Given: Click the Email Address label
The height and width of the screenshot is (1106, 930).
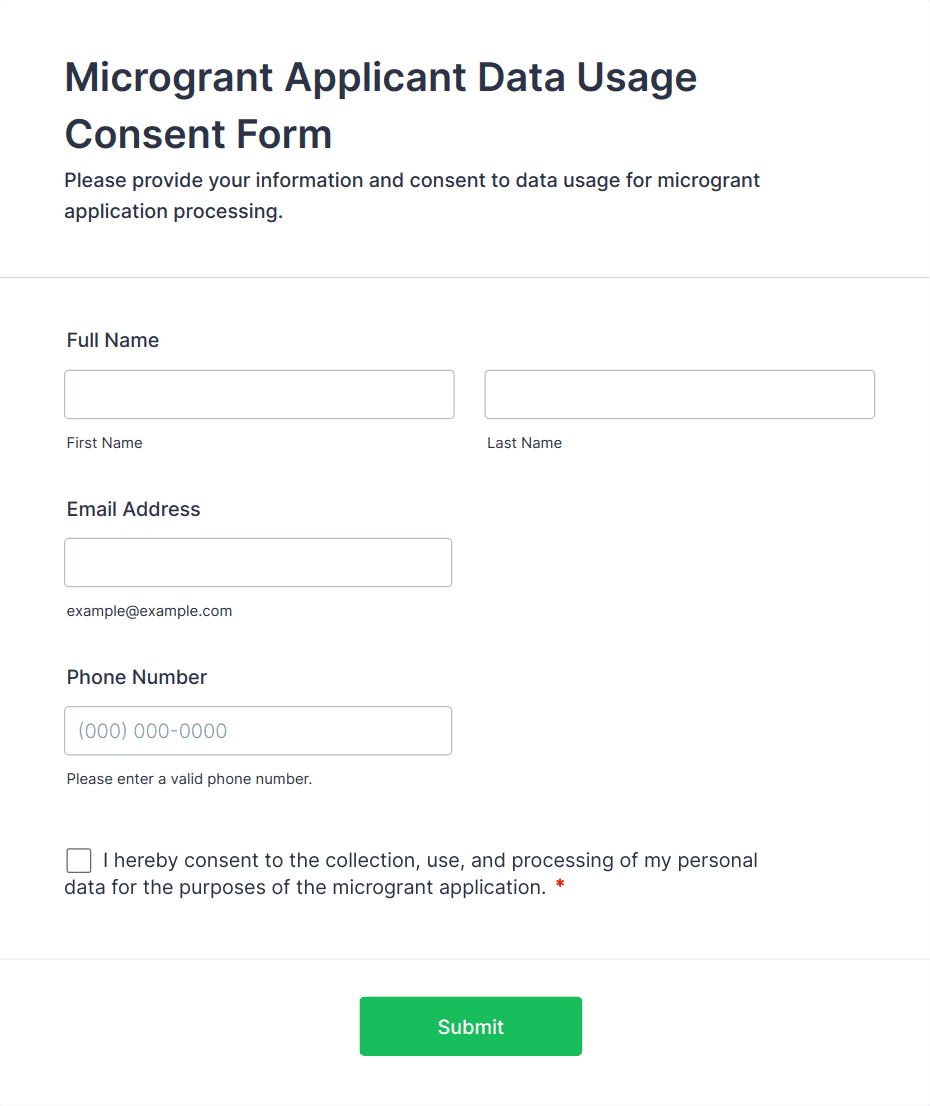Looking at the screenshot, I should [x=133, y=509].
